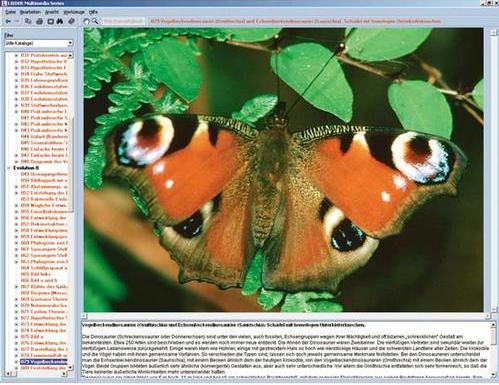Click the tree list scroll-left arrow
The height and width of the screenshot is (385, 499).
[8, 374]
